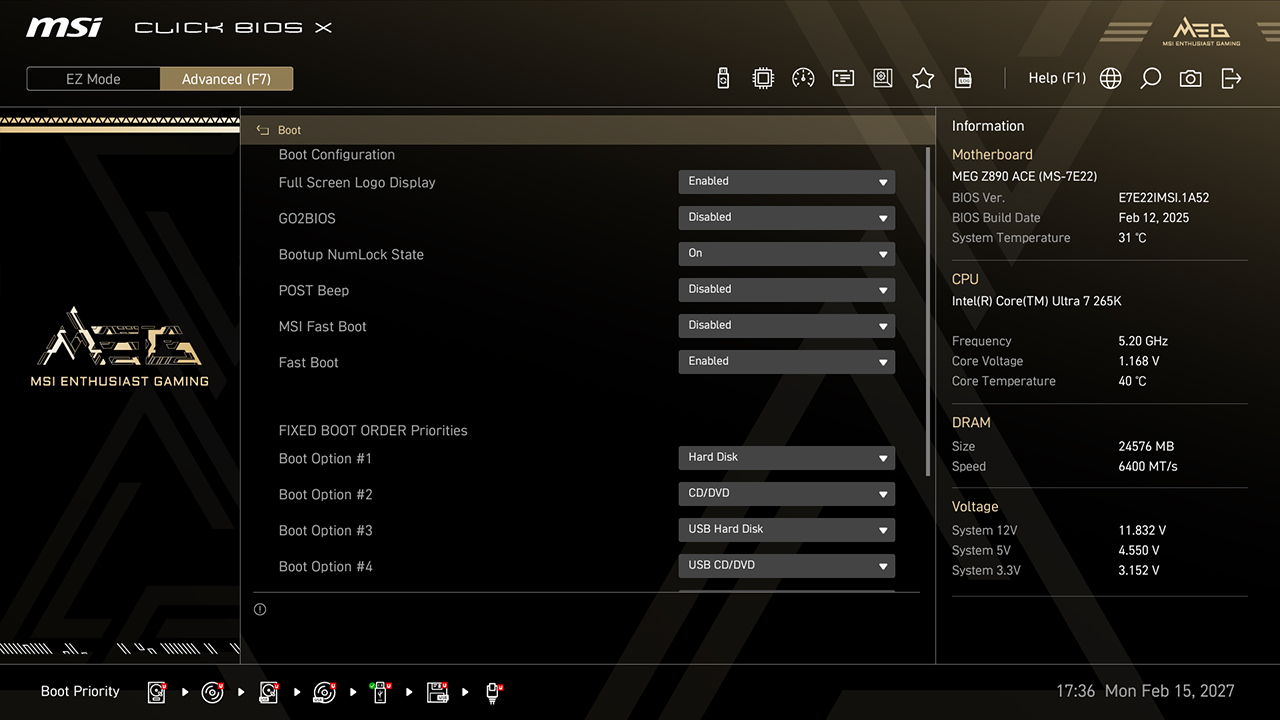Open the Full Screen Logo Display dropdown
The image size is (1280, 720).
pos(786,182)
